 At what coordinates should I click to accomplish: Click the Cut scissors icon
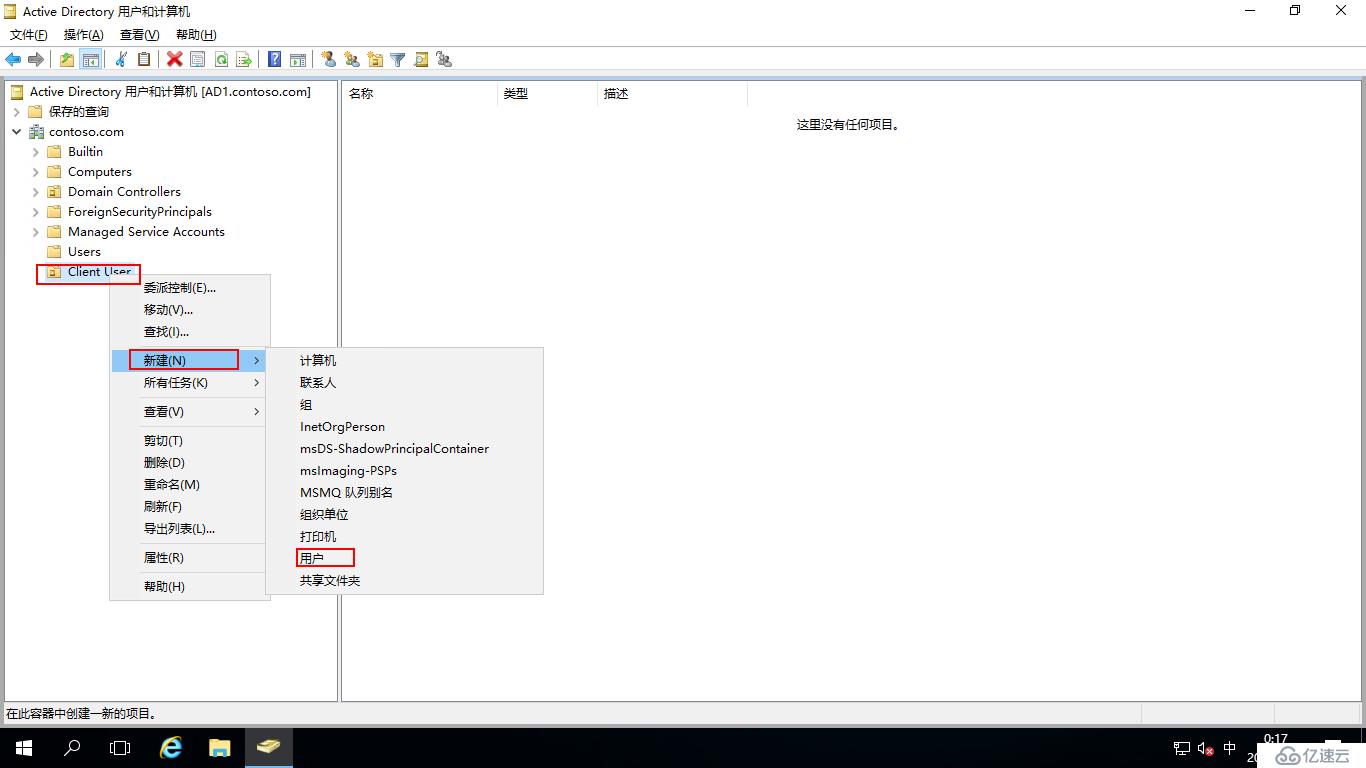[x=121, y=59]
